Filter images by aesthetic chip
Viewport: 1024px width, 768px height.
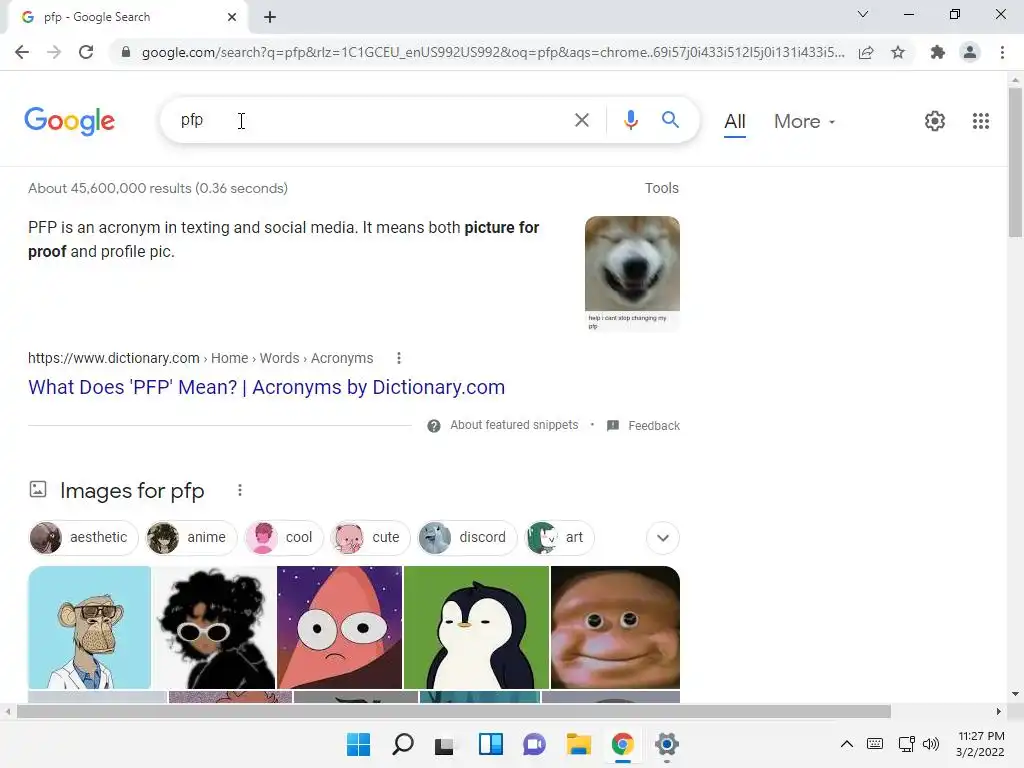[x=84, y=537]
